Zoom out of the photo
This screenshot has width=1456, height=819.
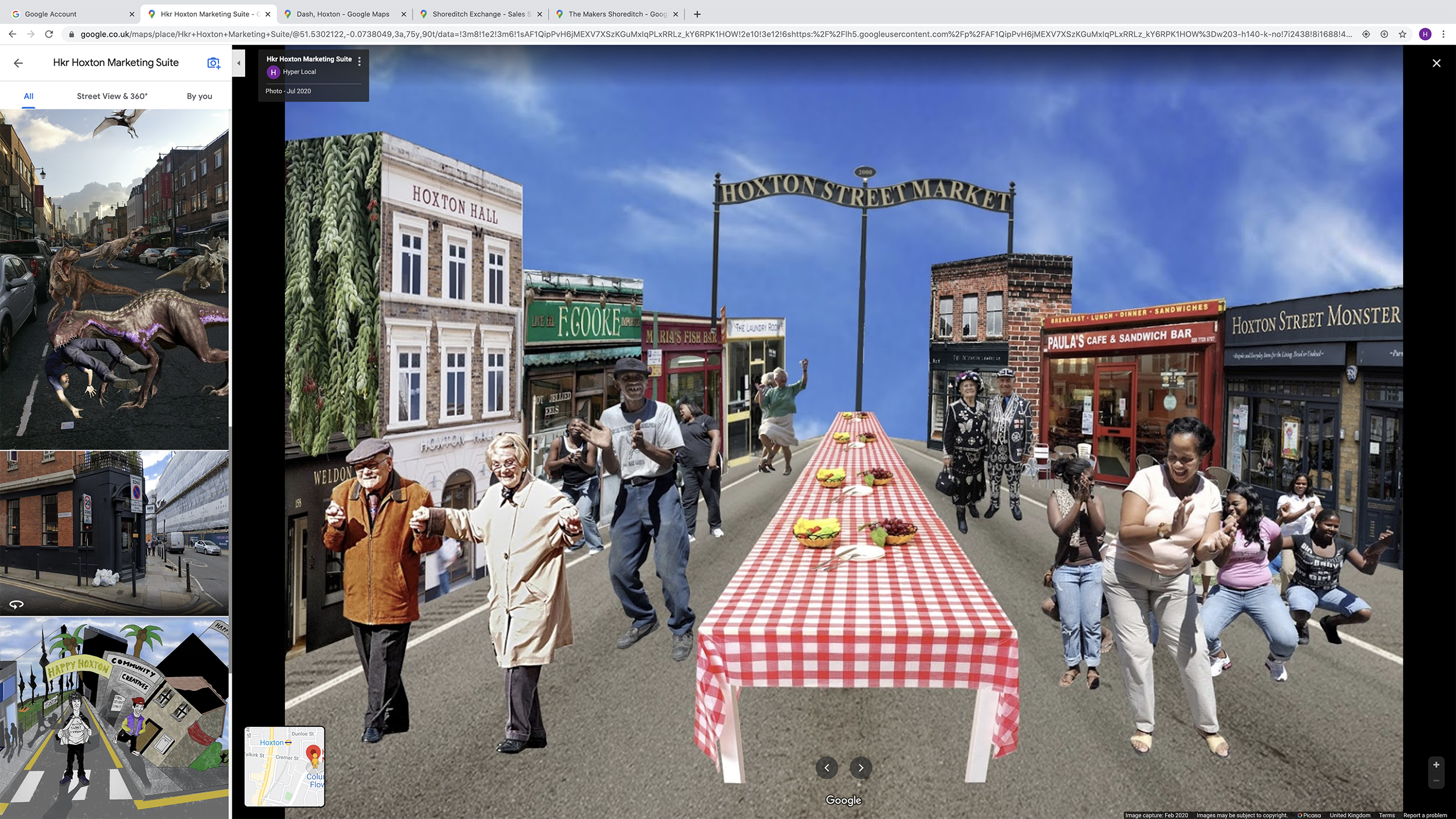[x=1436, y=781]
